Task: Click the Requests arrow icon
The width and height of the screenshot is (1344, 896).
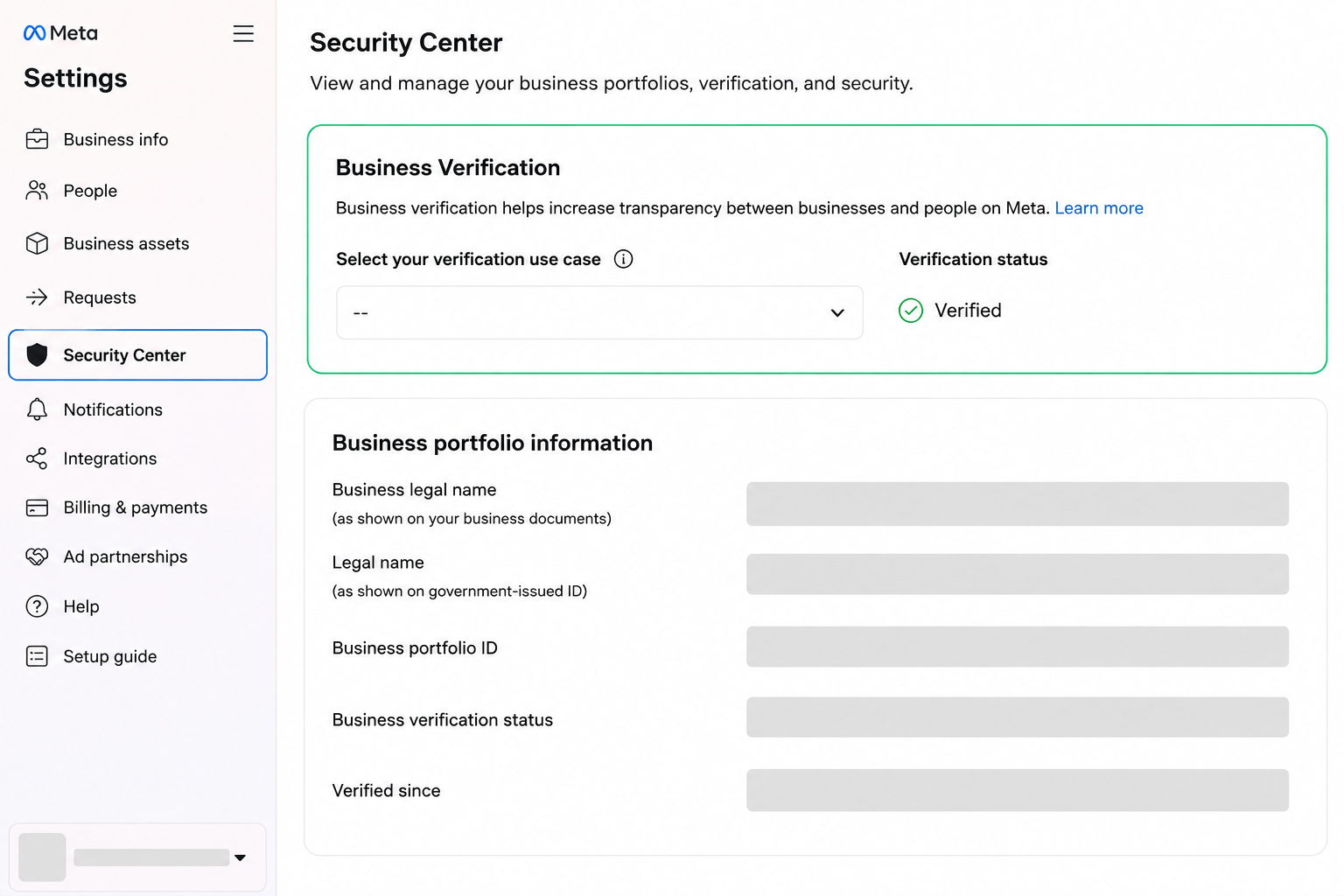Action: pos(37,297)
